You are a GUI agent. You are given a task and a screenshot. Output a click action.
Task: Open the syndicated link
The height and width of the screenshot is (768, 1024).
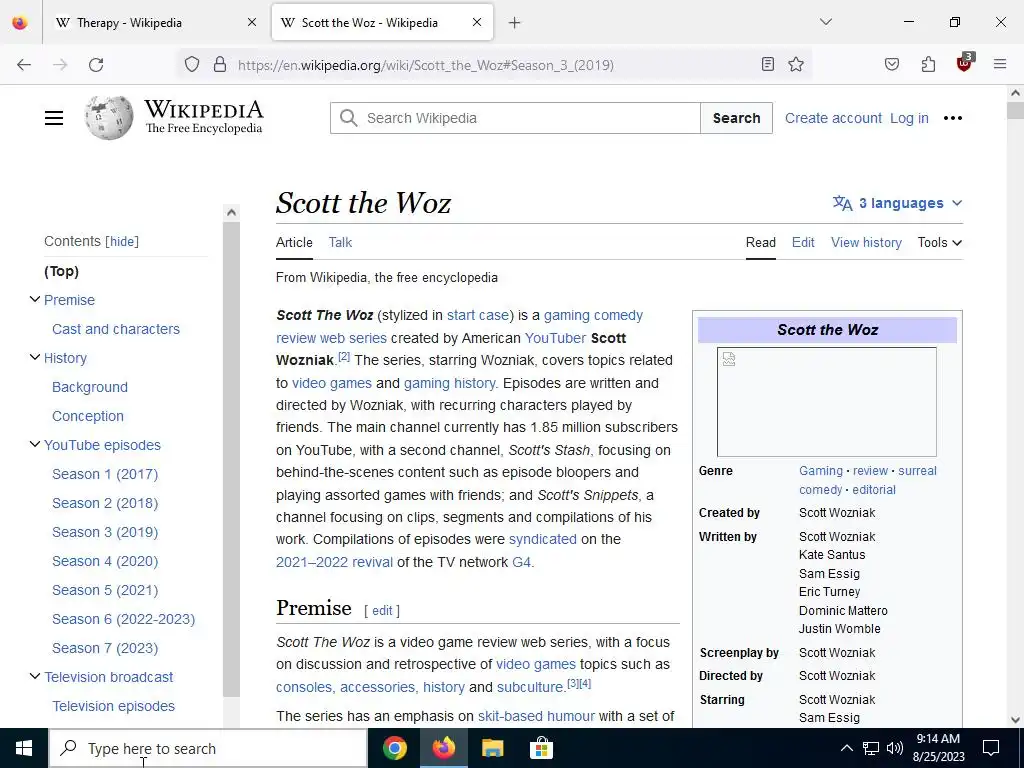543,539
